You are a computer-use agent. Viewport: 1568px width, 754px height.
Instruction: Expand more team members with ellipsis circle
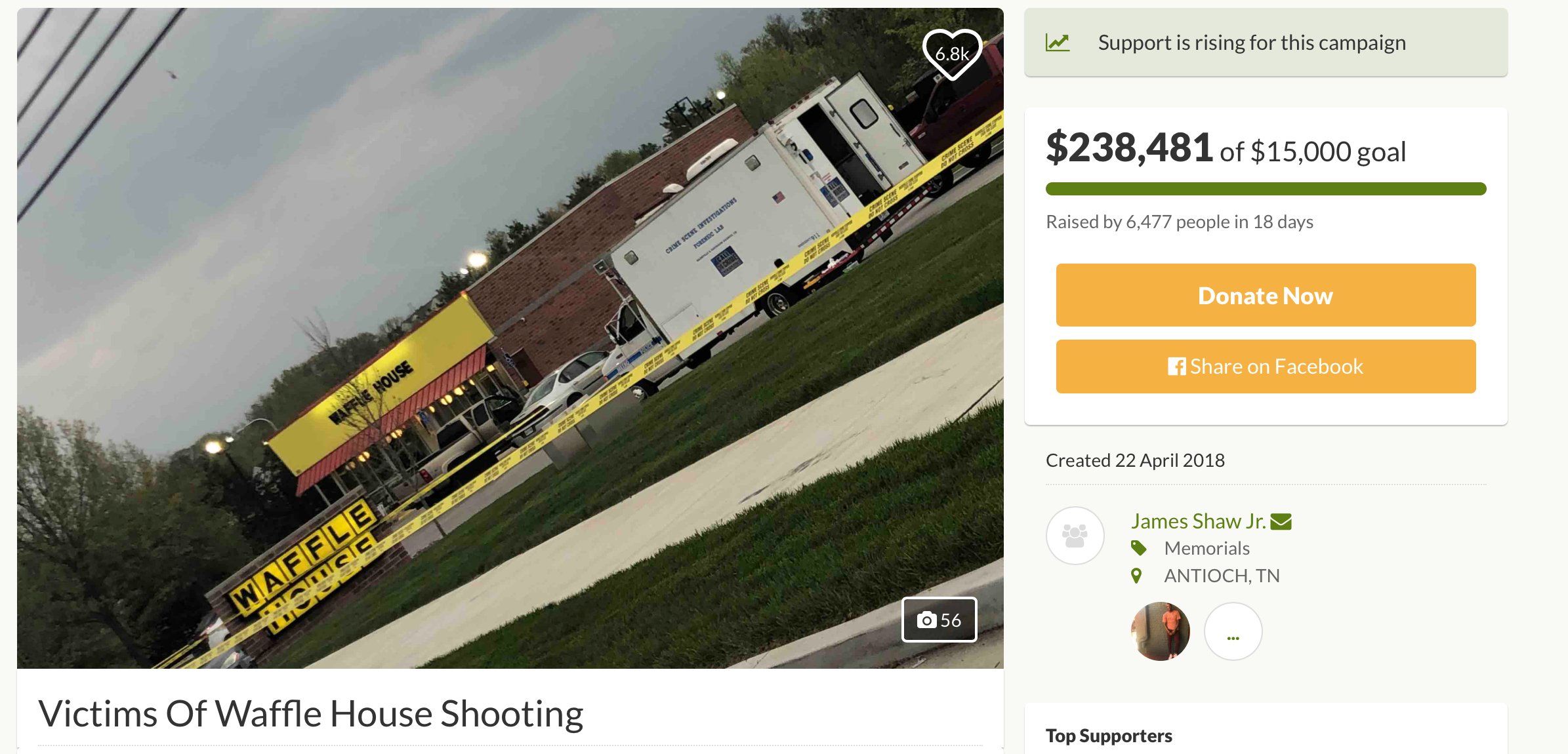click(1233, 631)
